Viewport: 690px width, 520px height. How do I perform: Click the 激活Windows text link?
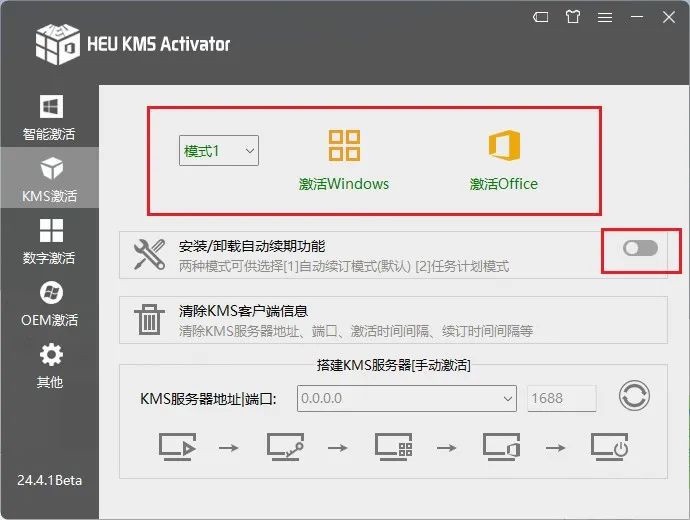pyautogui.click(x=344, y=184)
